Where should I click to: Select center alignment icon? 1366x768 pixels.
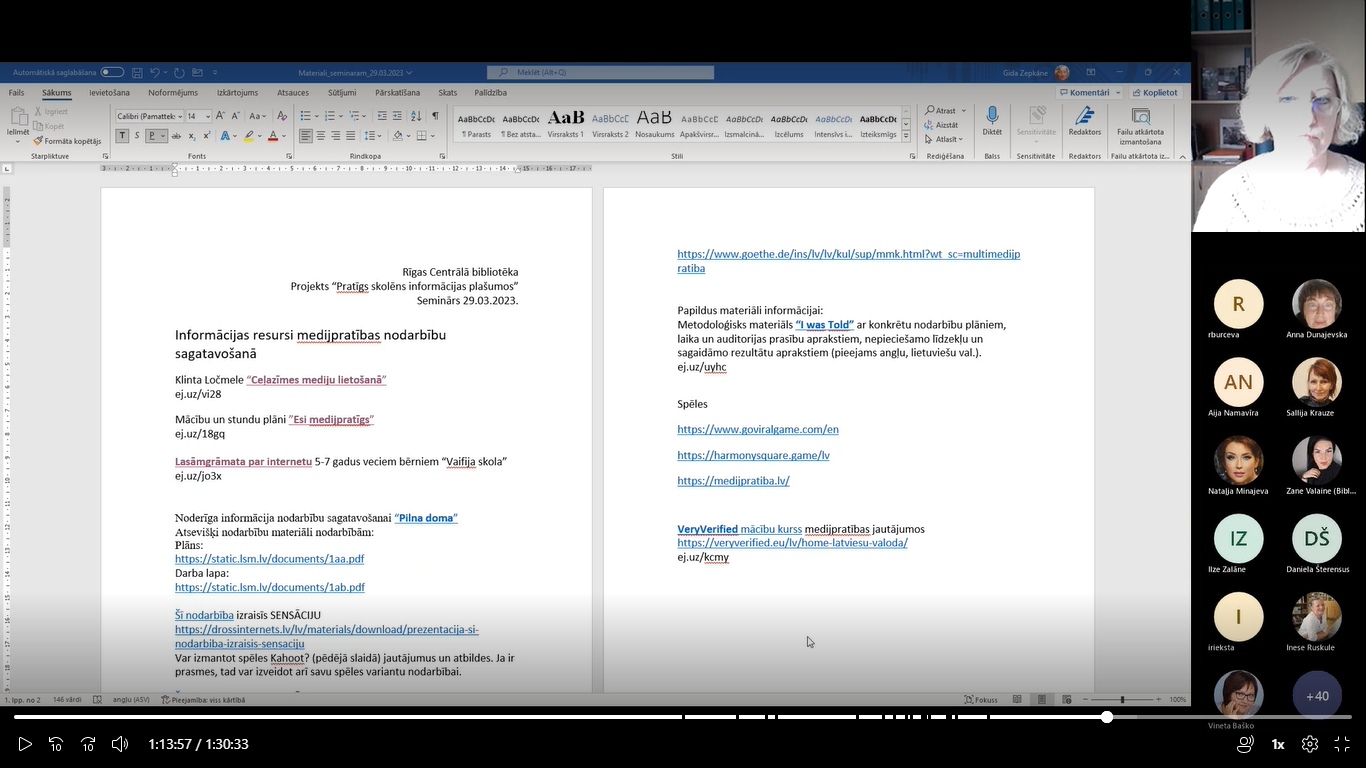[x=321, y=136]
